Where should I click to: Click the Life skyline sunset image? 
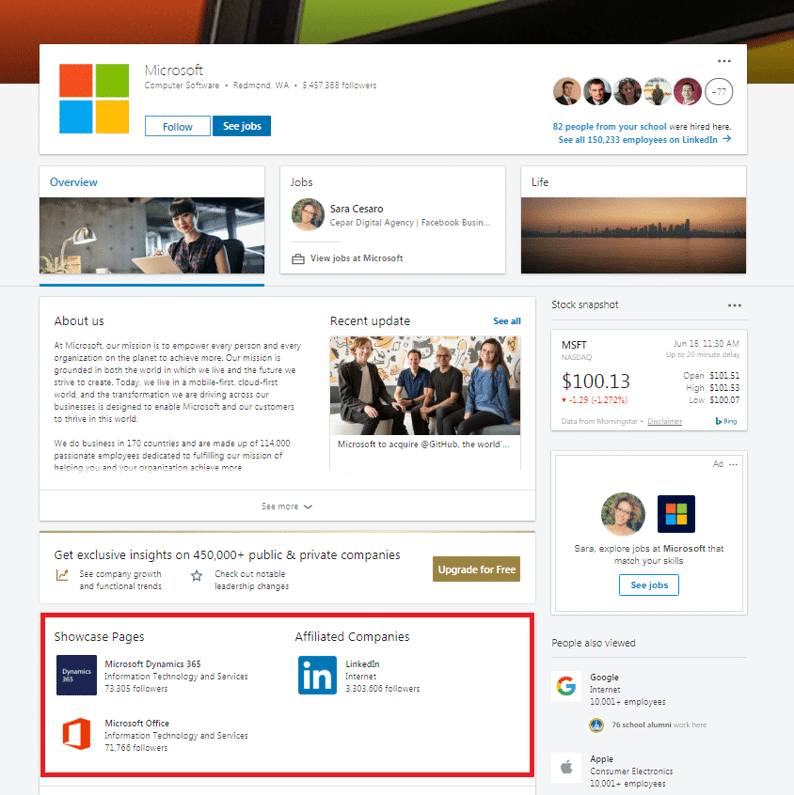(x=633, y=235)
